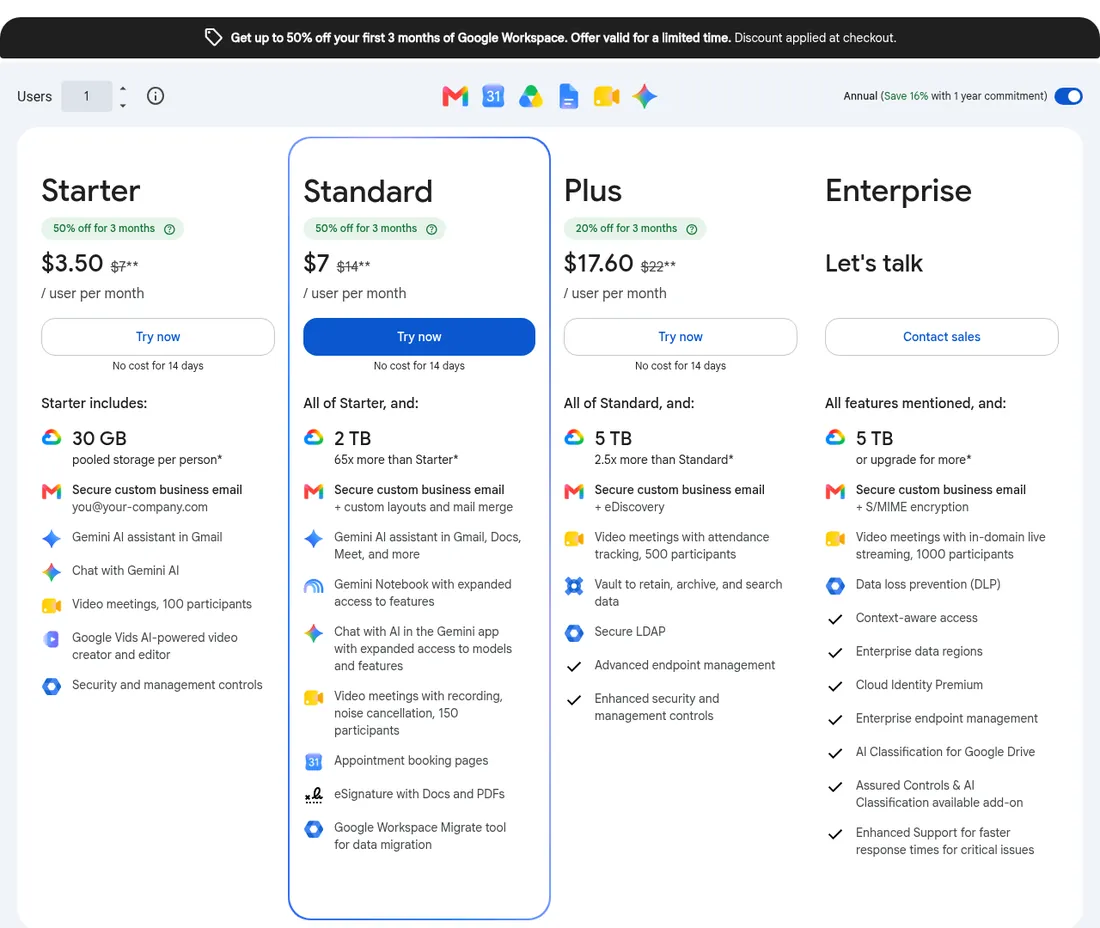Image resolution: width=1100 pixels, height=928 pixels.
Task: Click the Let's talk text
Action: point(873,263)
